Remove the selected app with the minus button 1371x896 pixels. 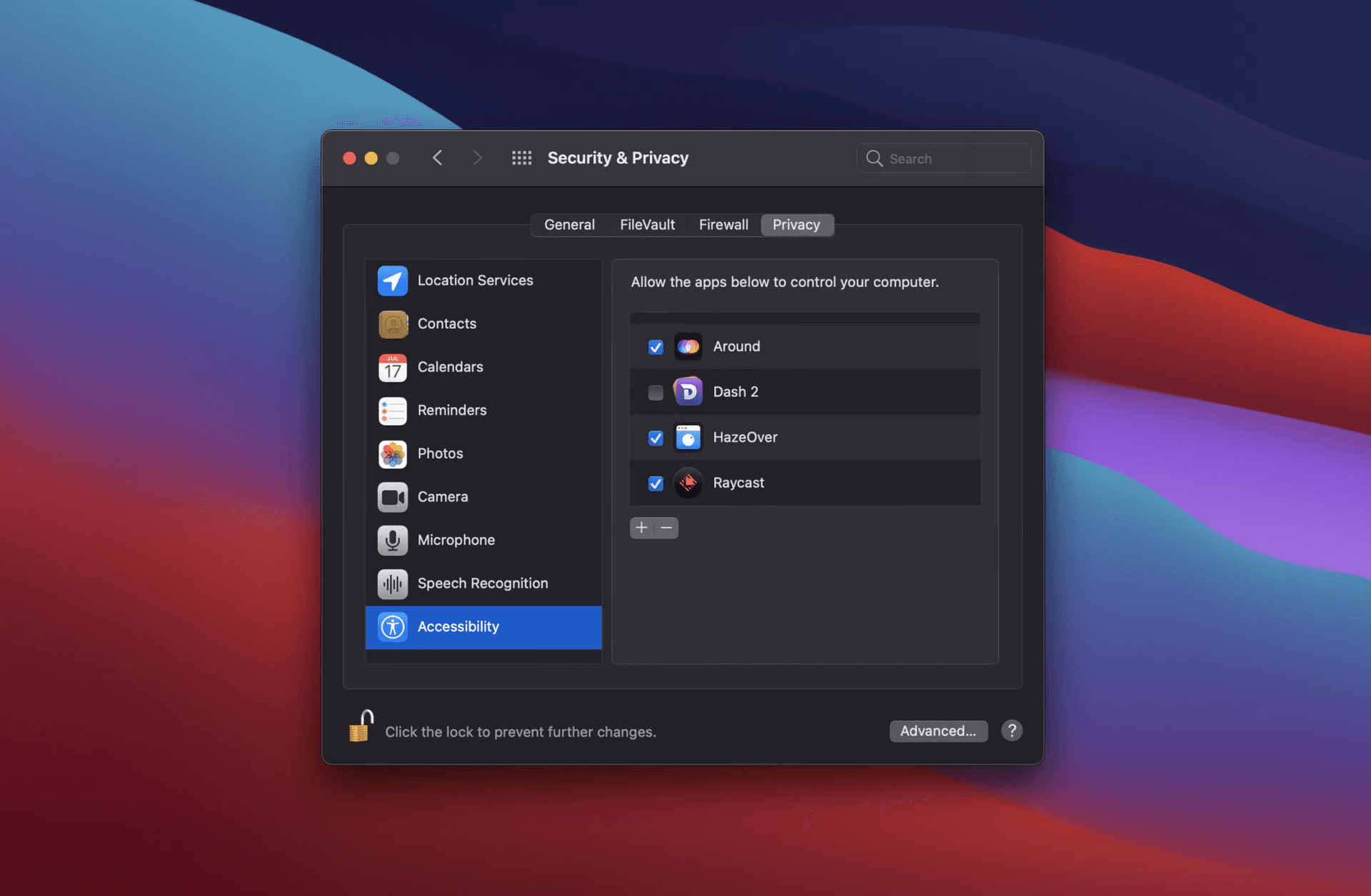pos(666,528)
